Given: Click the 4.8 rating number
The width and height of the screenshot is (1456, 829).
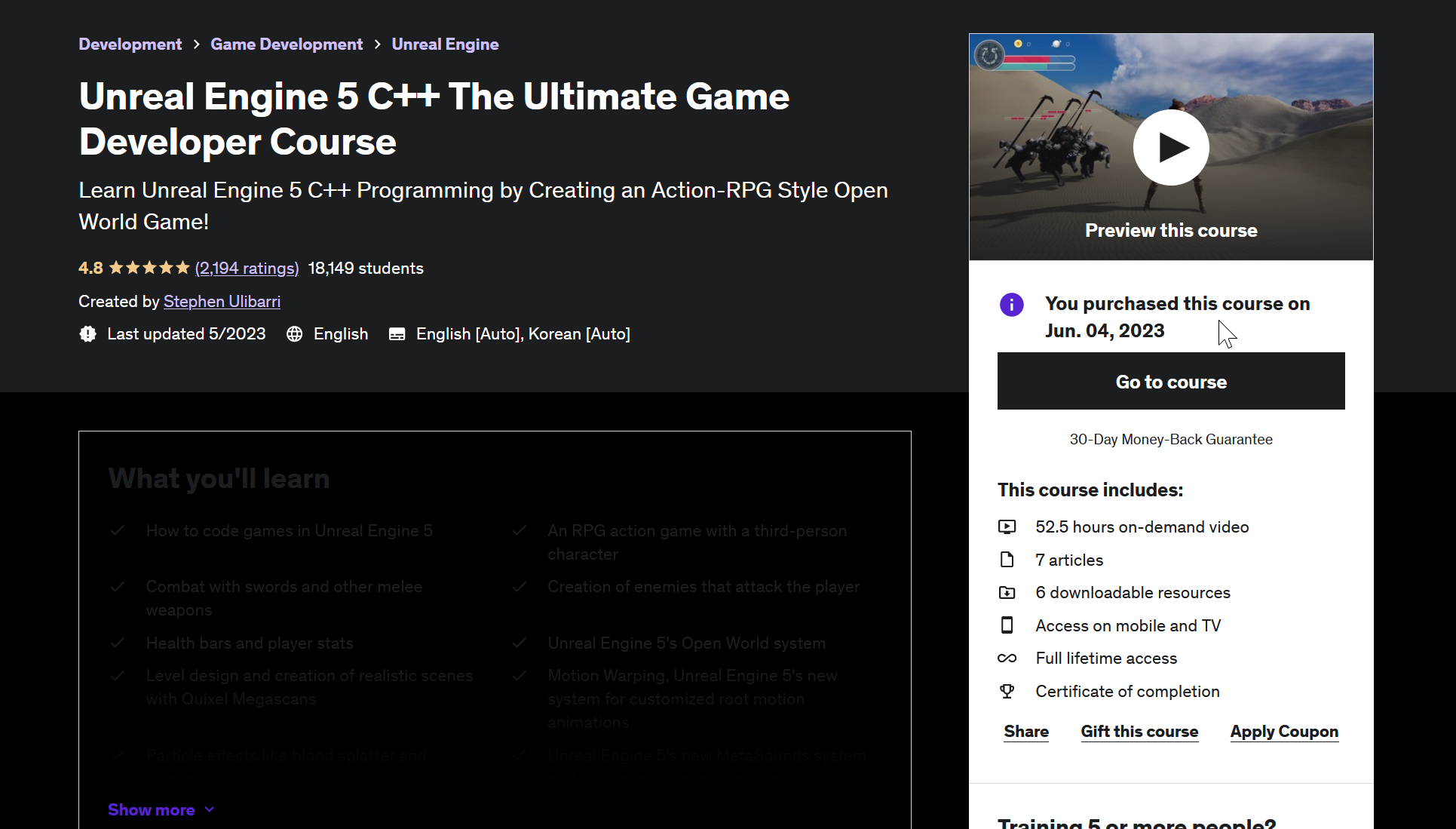Looking at the screenshot, I should point(90,269).
